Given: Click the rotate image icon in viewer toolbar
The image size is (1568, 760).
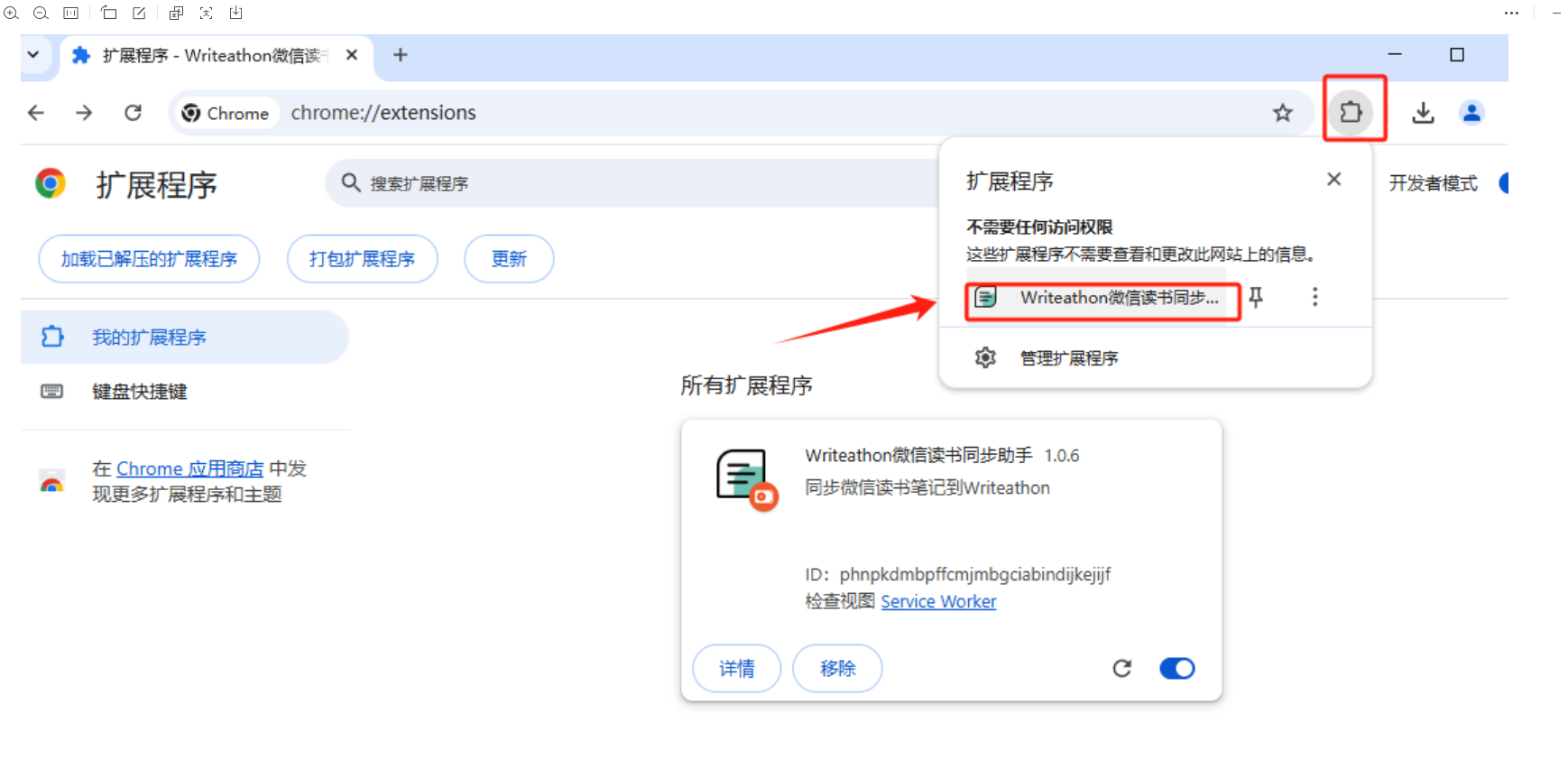Looking at the screenshot, I should click(109, 13).
